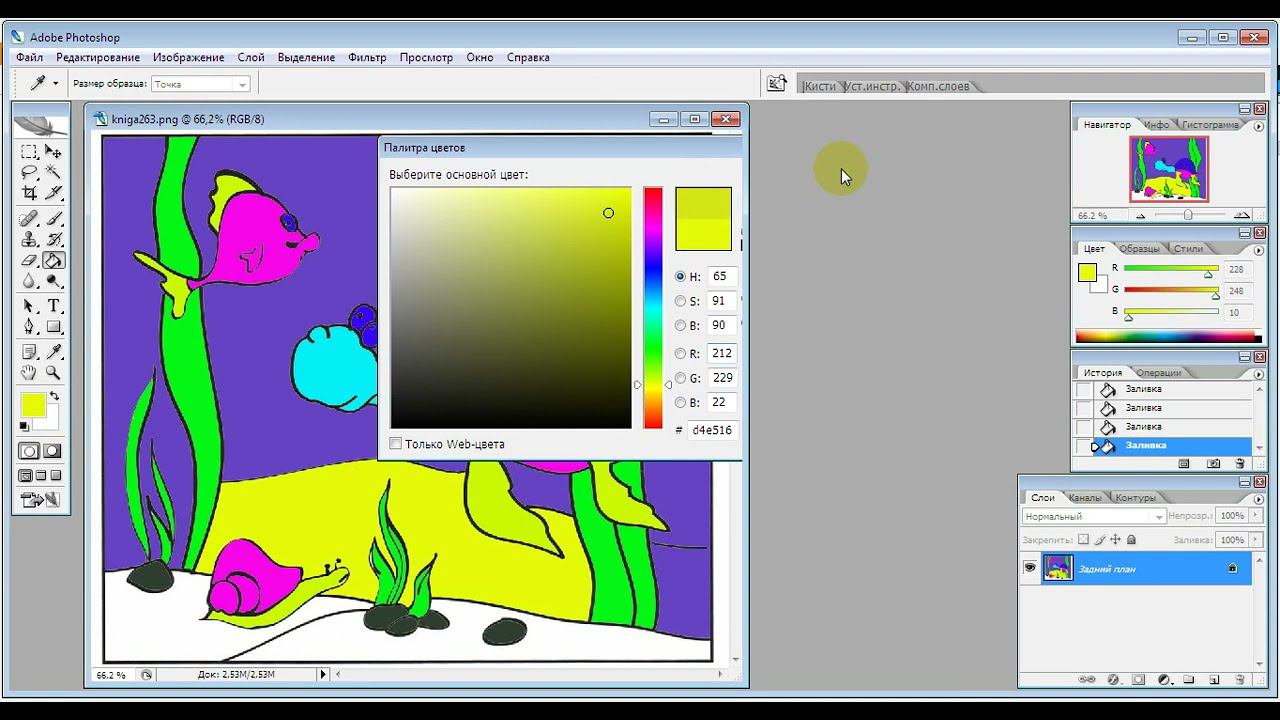Select the Crop tool
Screen dimensions: 1280x720
(29, 193)
